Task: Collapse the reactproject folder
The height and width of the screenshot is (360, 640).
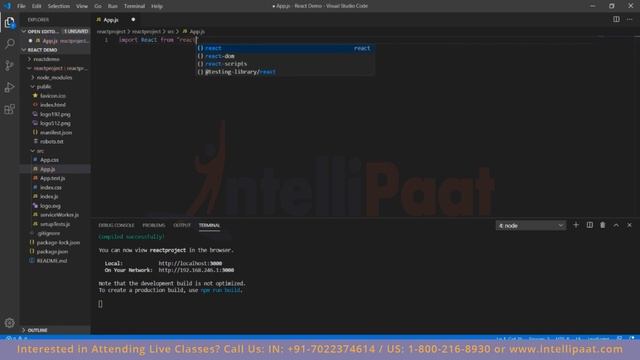Action: (x=55, y=68)
